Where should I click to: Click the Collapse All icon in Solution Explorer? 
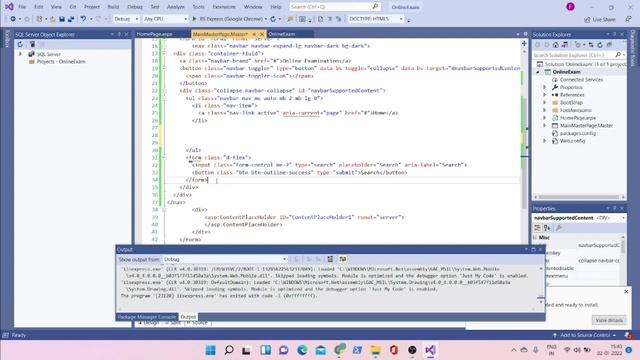tap(609, 45)
